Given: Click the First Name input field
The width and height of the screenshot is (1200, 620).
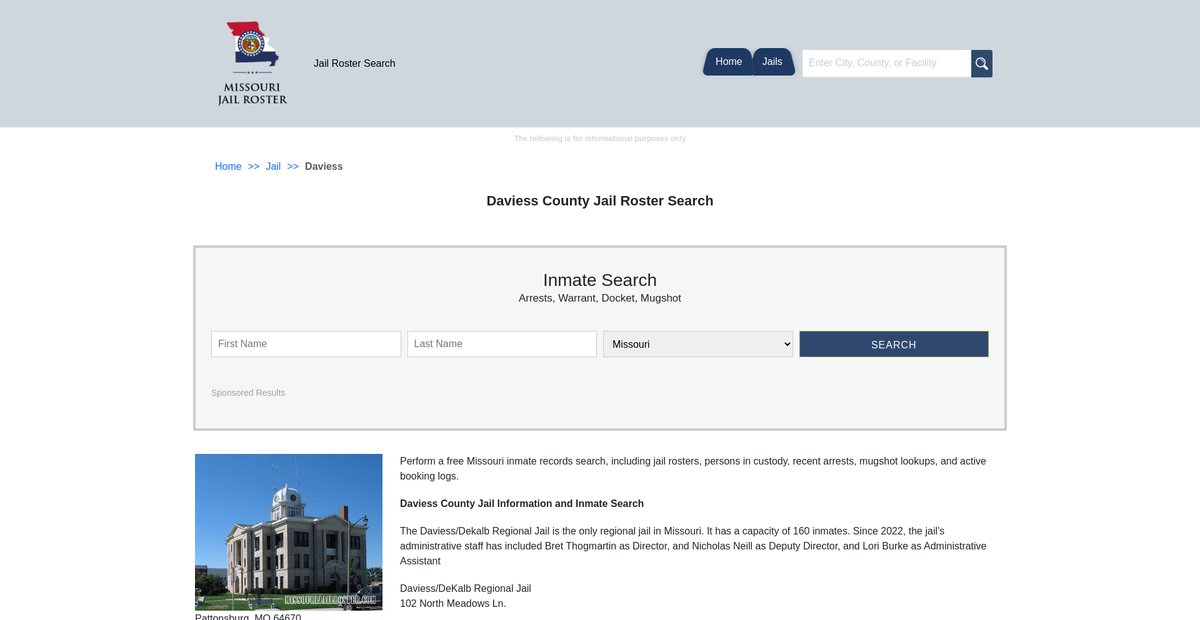Looking at the screenshot, I should pyautogui.click(x=306, y=344).
